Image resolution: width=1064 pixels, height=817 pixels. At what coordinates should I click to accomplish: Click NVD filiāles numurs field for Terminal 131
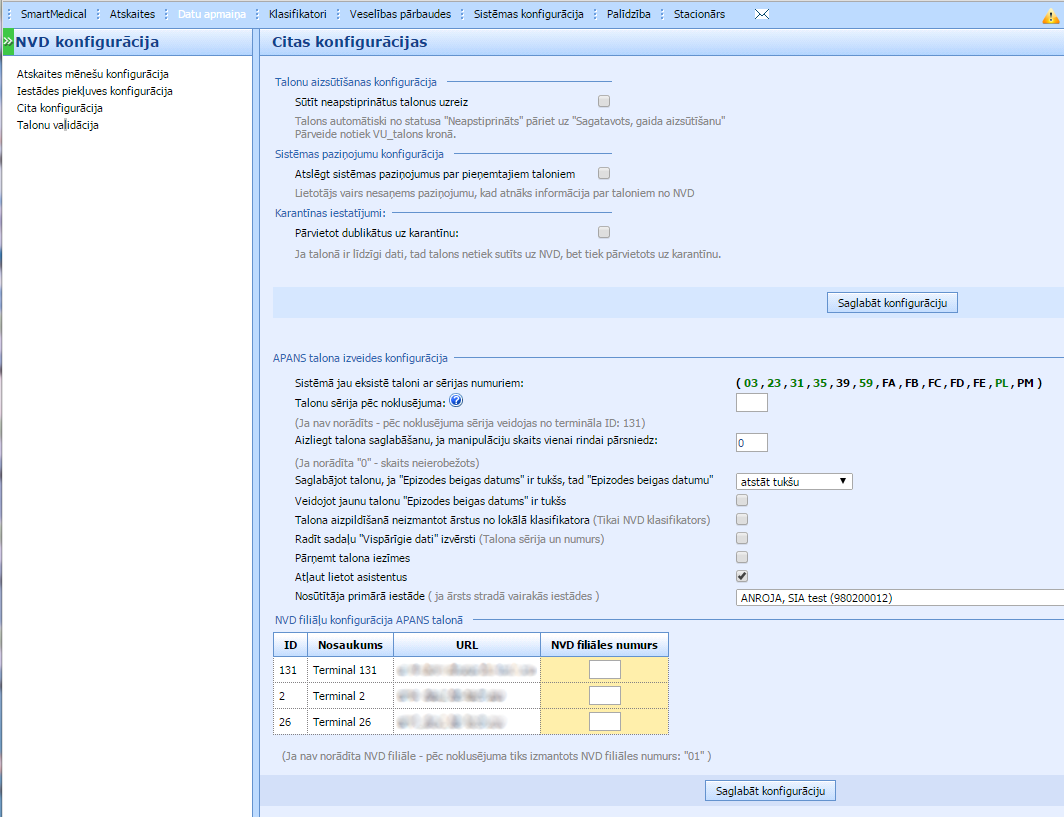[605, 669]
